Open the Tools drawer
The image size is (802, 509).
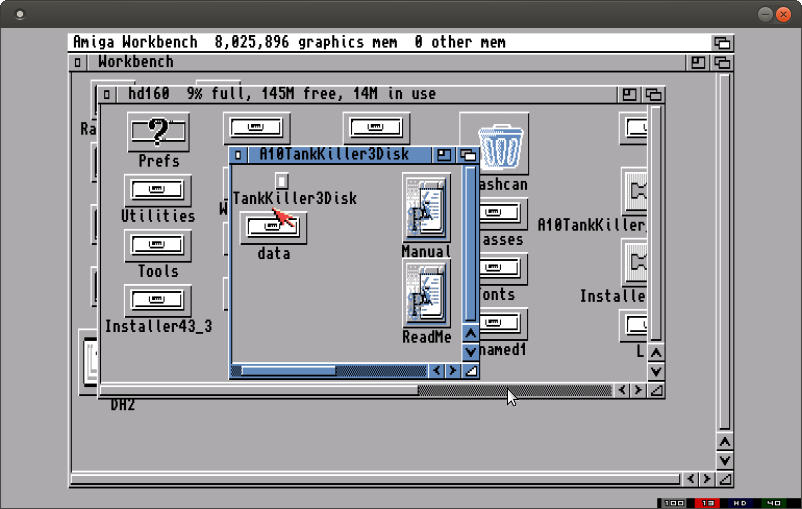coord(157,244)
